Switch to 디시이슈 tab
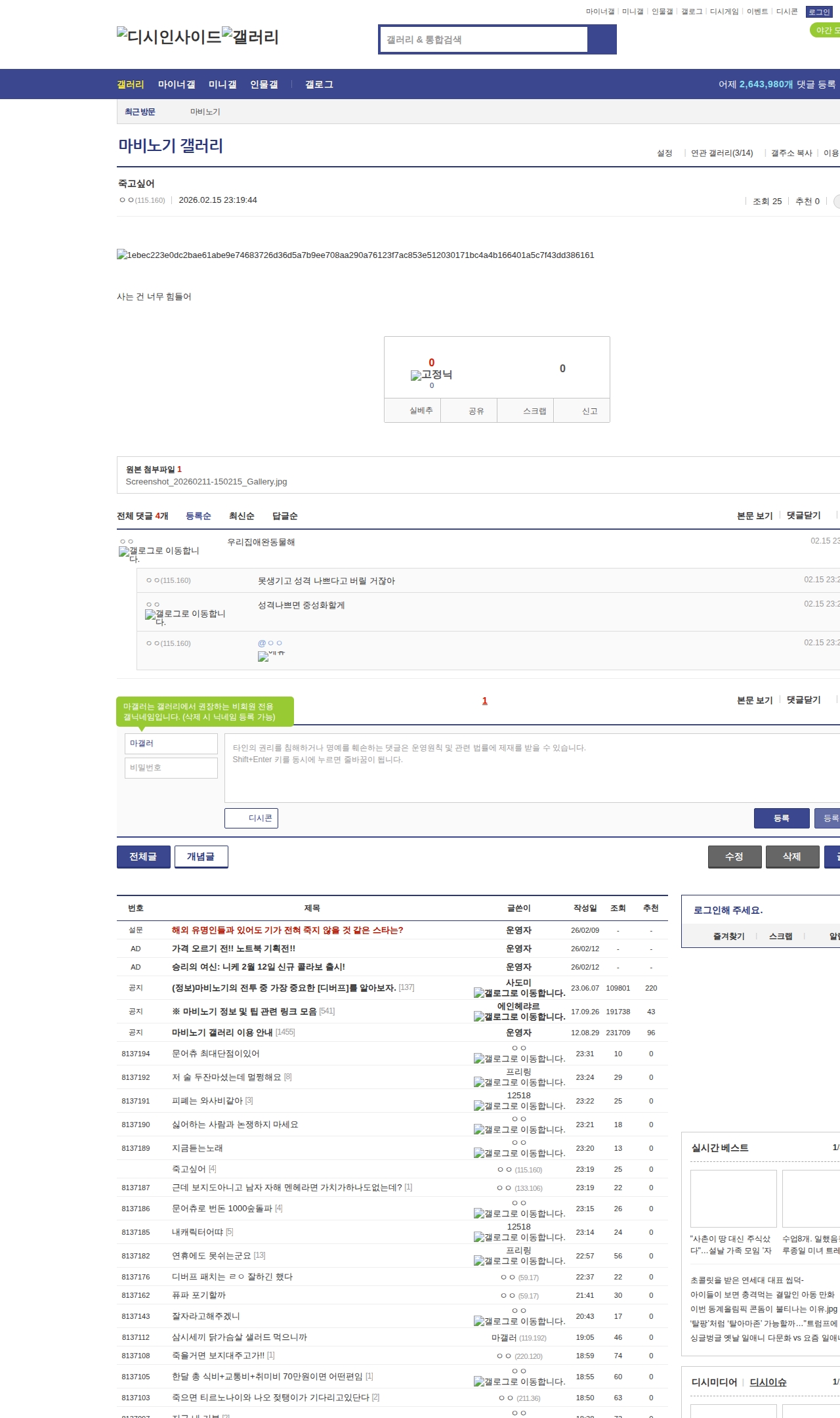The width and height of the screenshot is (840, 1418). click(768, 1382)
